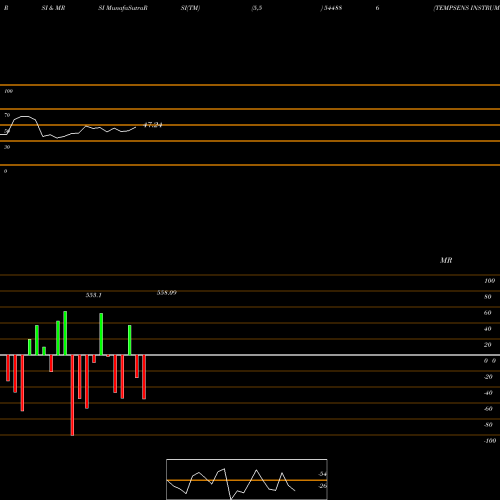Click the price label 558.99
500x500 pixels.
tap(167, 293)
